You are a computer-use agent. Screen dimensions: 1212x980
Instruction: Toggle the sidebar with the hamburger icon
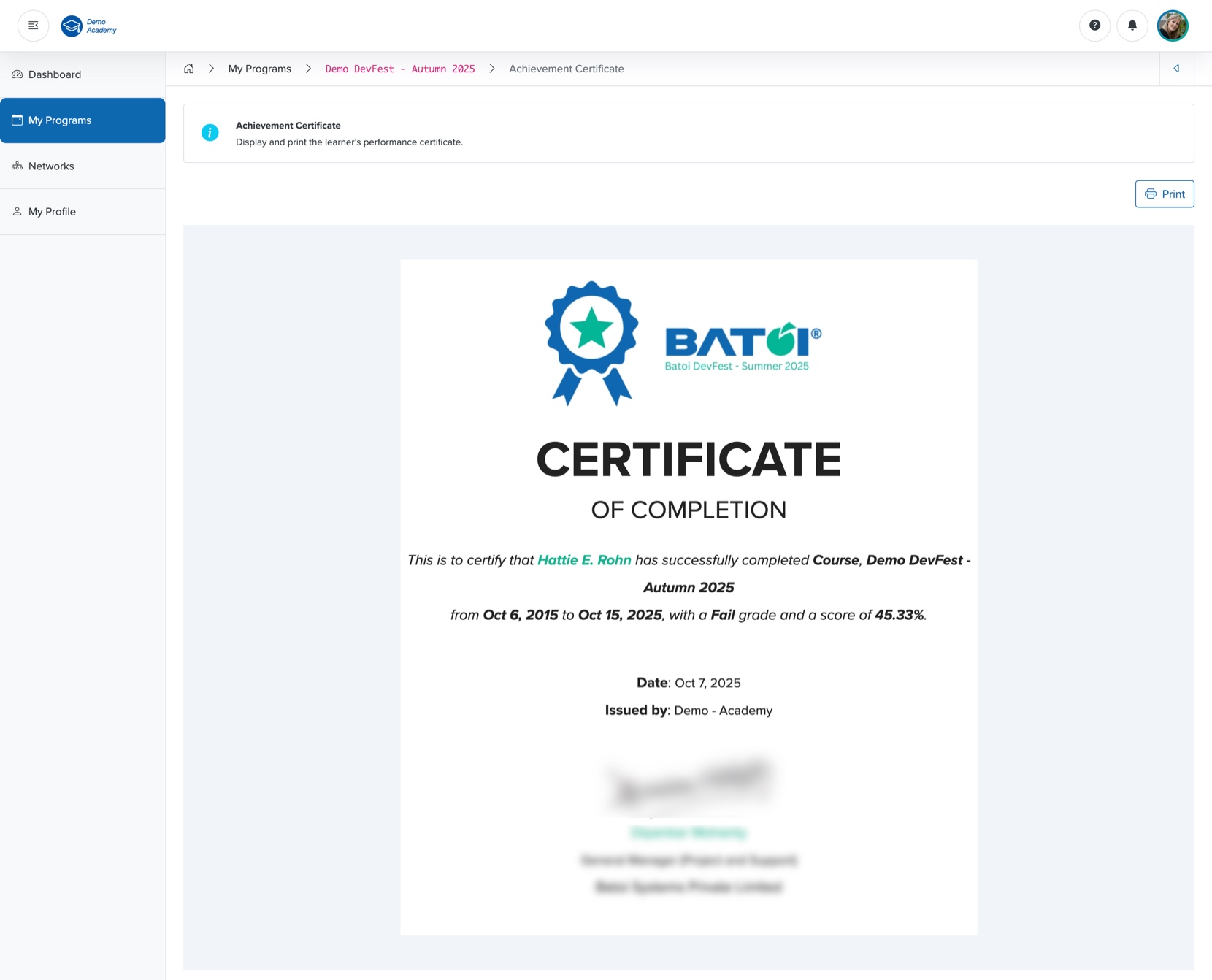point(33,25)
